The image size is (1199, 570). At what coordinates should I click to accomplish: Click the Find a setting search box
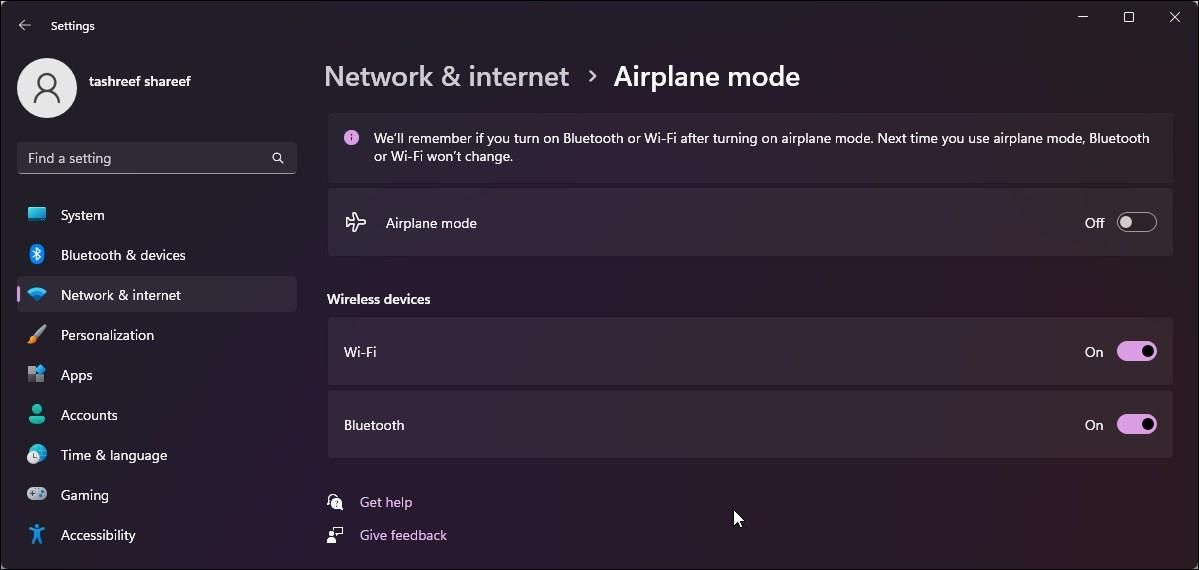(145, 158)
